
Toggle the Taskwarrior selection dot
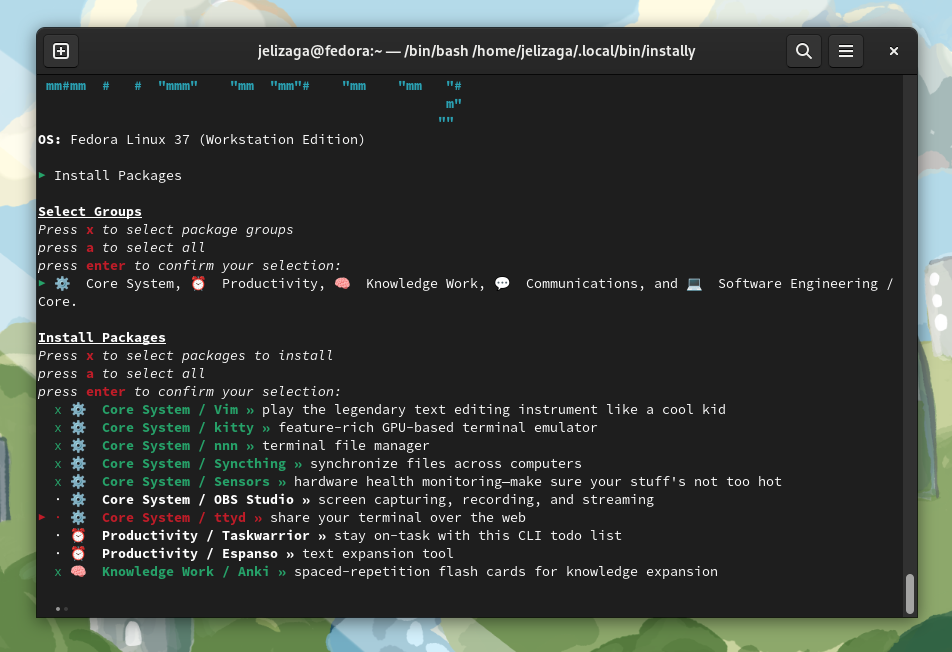click(x=58, y=535)
